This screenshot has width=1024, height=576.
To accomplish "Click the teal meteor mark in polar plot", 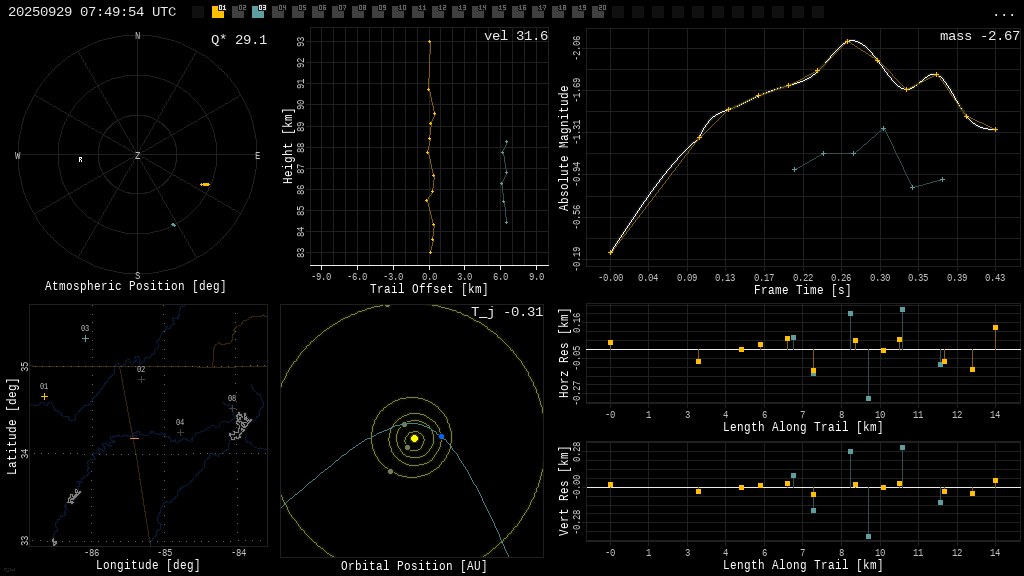I will pos(173,225).
